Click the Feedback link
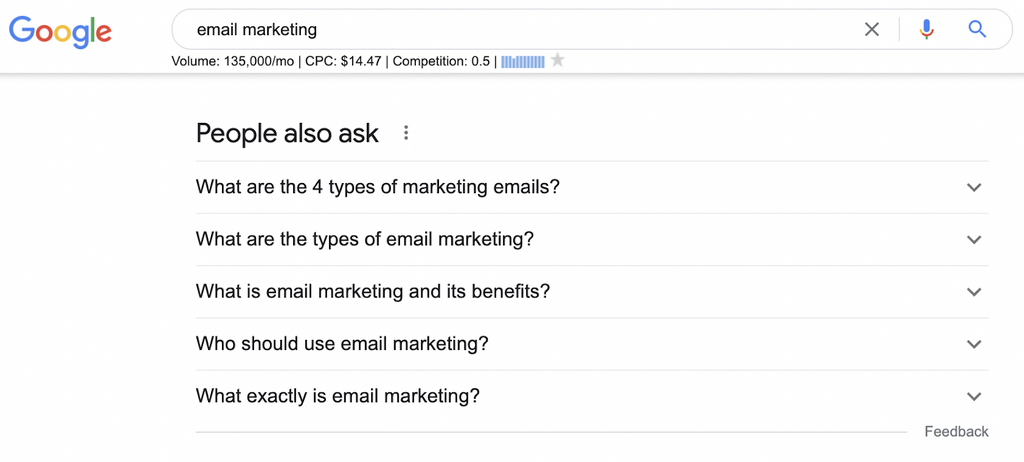 pos(956,432)
